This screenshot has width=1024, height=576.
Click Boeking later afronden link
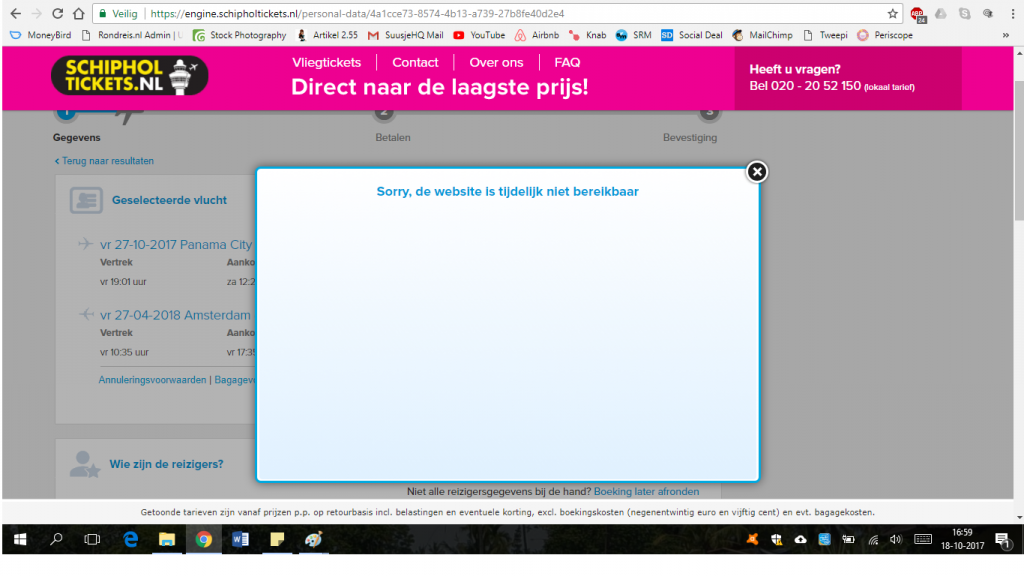coord(647,491)
